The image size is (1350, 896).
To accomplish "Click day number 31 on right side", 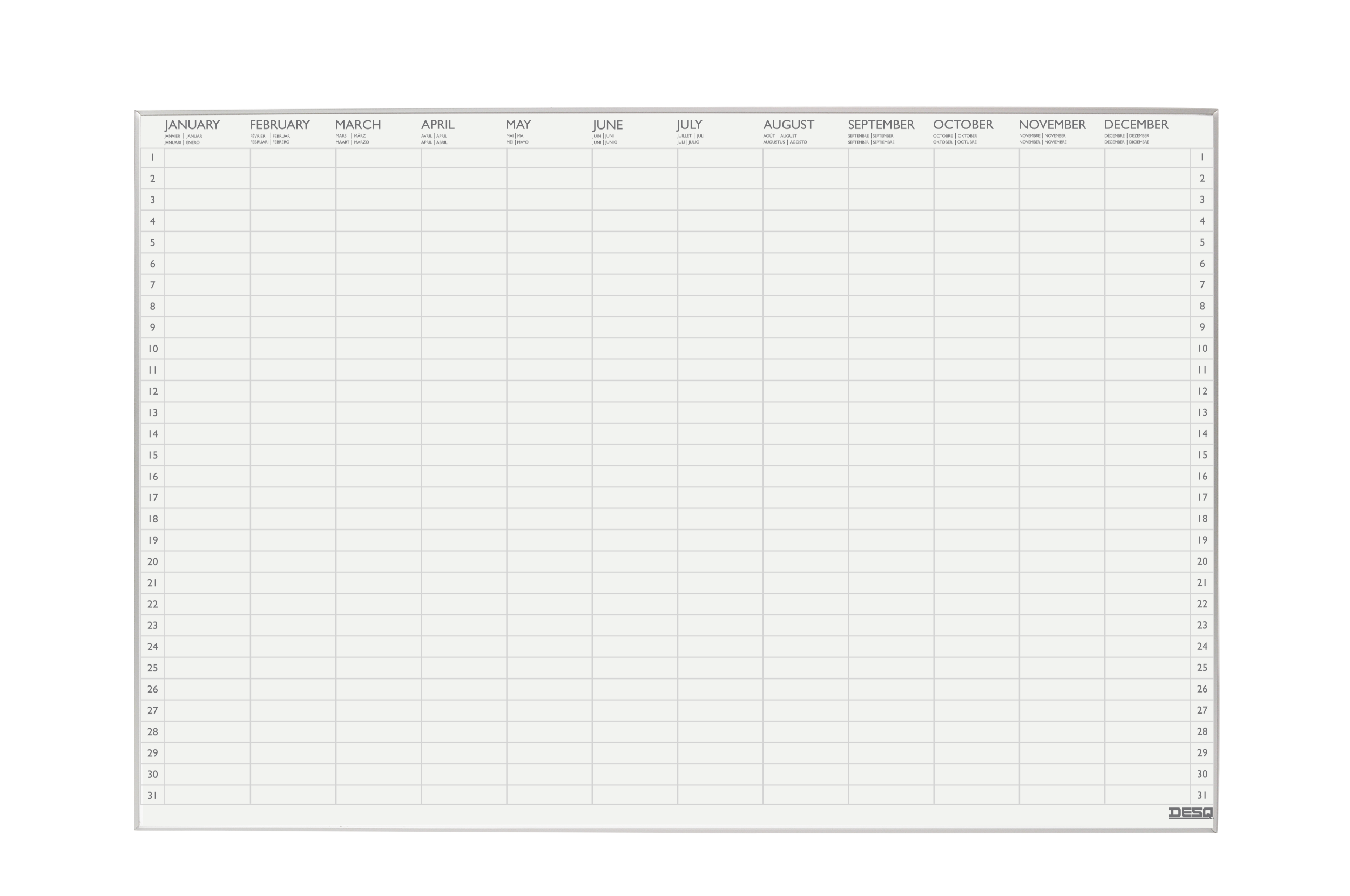I will click(x=1202, y=795).
